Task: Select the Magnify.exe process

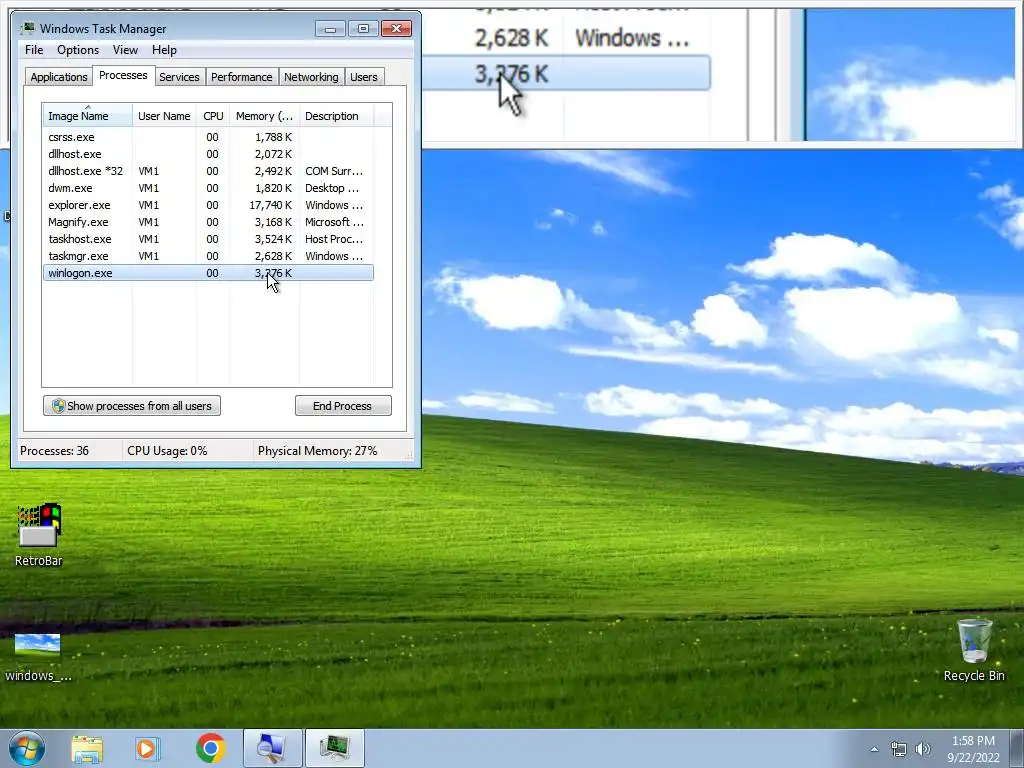Action: pyautogui.click(x=208, y=222)
